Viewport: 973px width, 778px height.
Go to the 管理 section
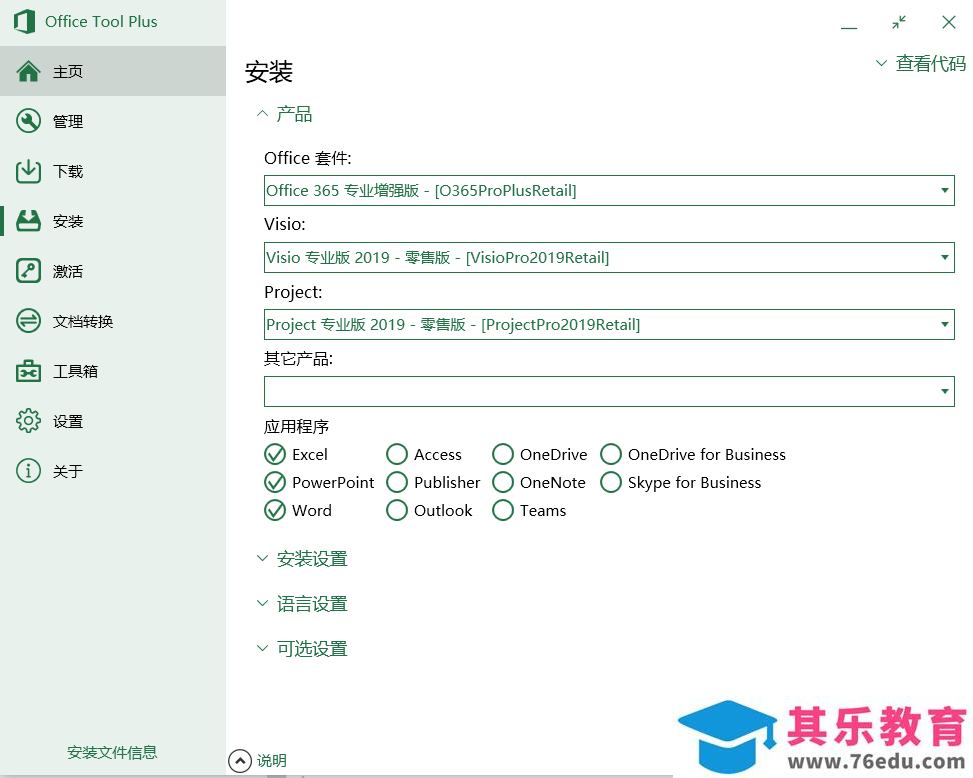click(x=113, y=121)
